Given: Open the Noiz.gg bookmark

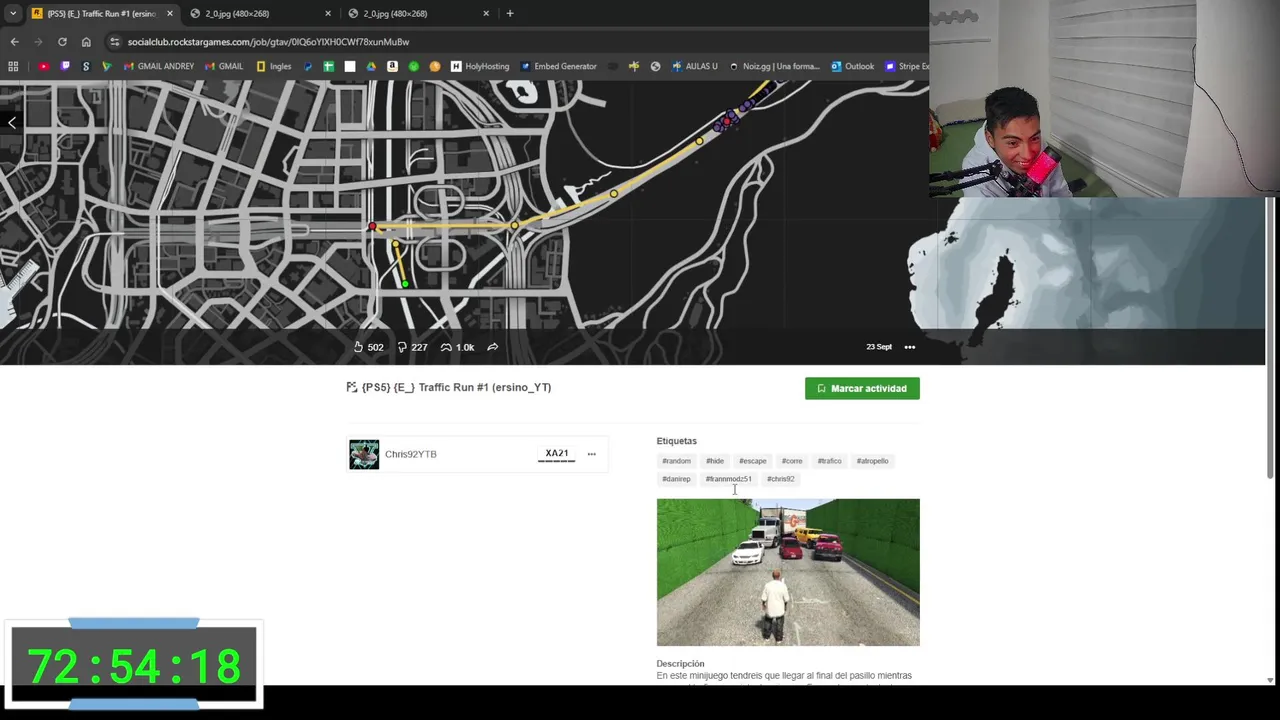Looking at the screenshot, I should pyautogui.click(x=774, y=66).
